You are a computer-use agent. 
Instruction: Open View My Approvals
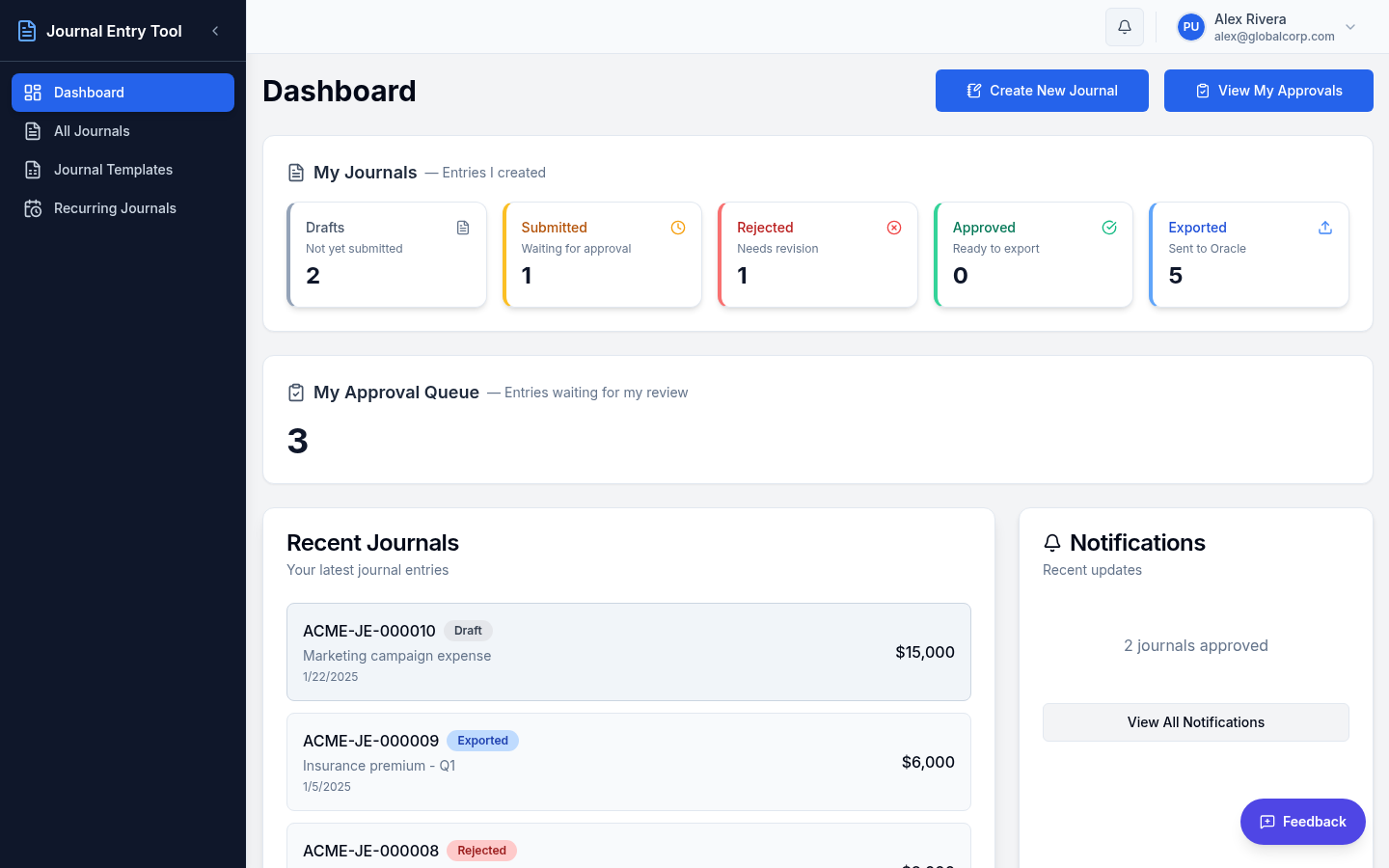[1268, 91]
